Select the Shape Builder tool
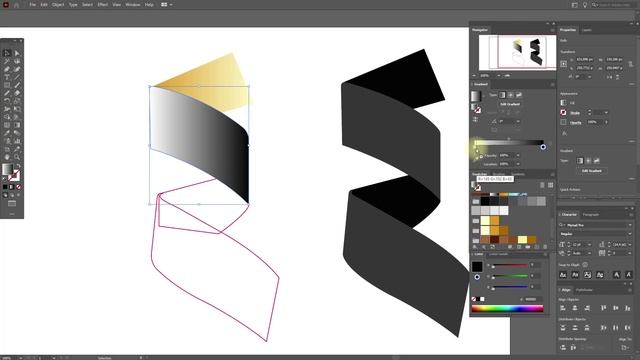Viewport: 640px width, 360px height. (x=7, y=117)
